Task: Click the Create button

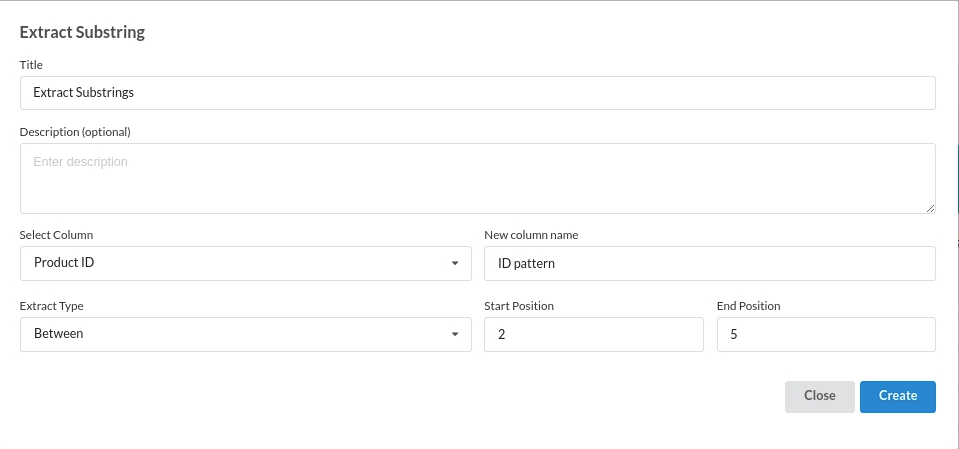Action: click(898, 397)
